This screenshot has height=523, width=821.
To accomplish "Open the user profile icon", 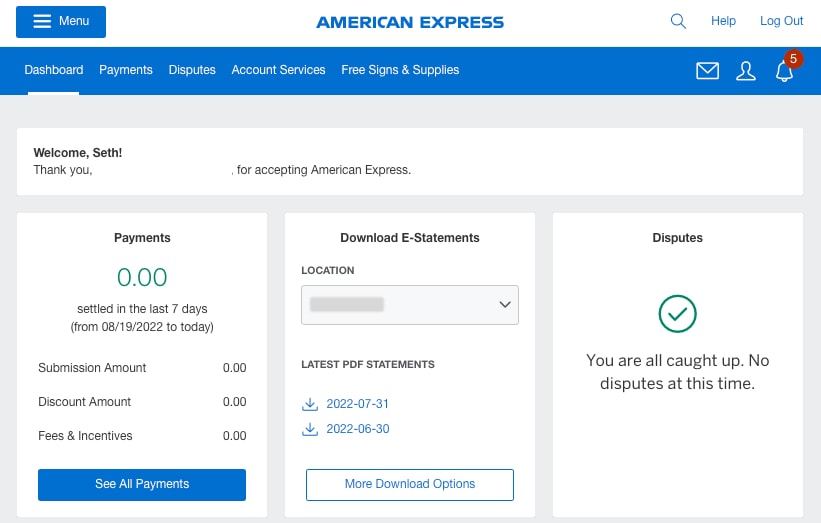I will (745, 71).
